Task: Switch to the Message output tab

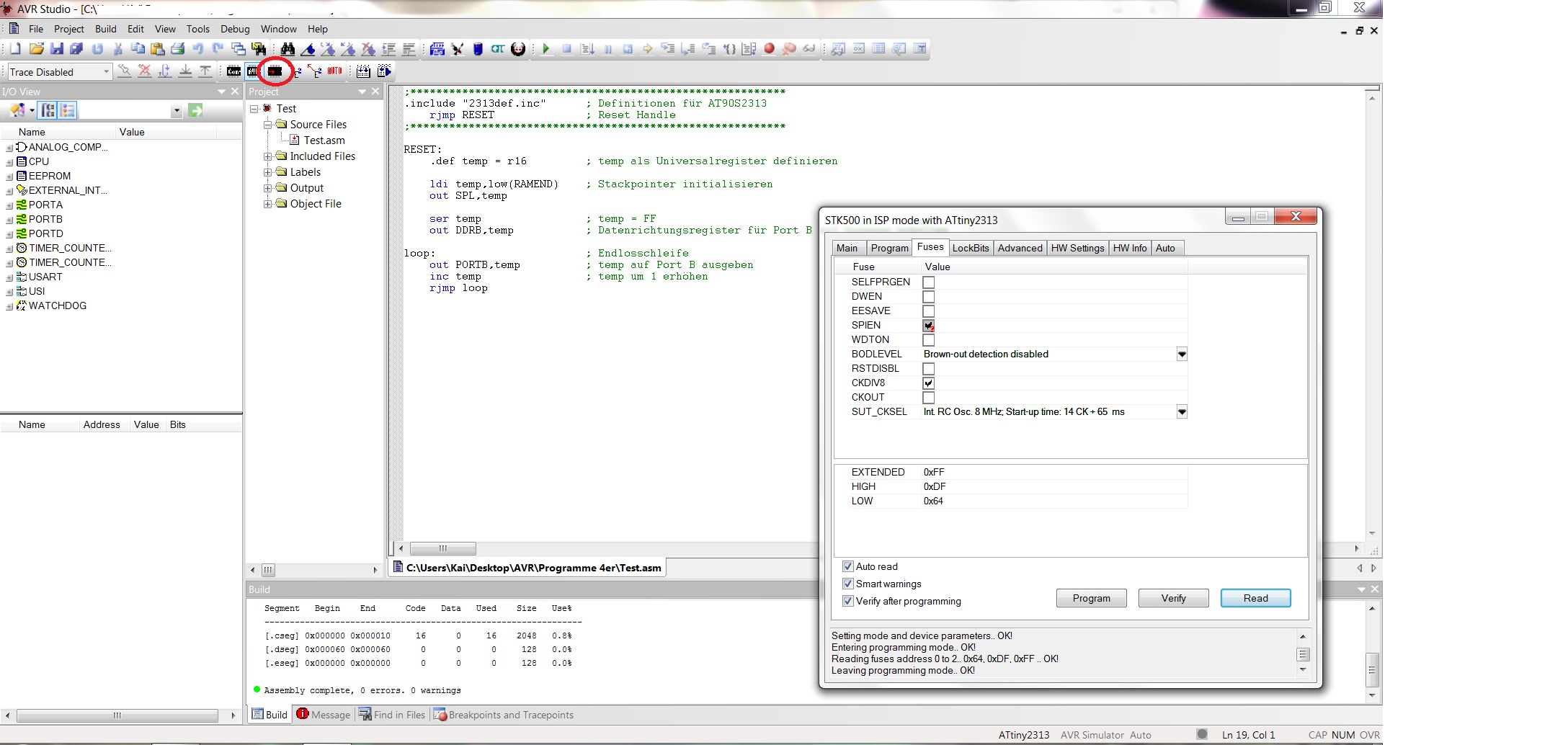Action: pos(323,715)
